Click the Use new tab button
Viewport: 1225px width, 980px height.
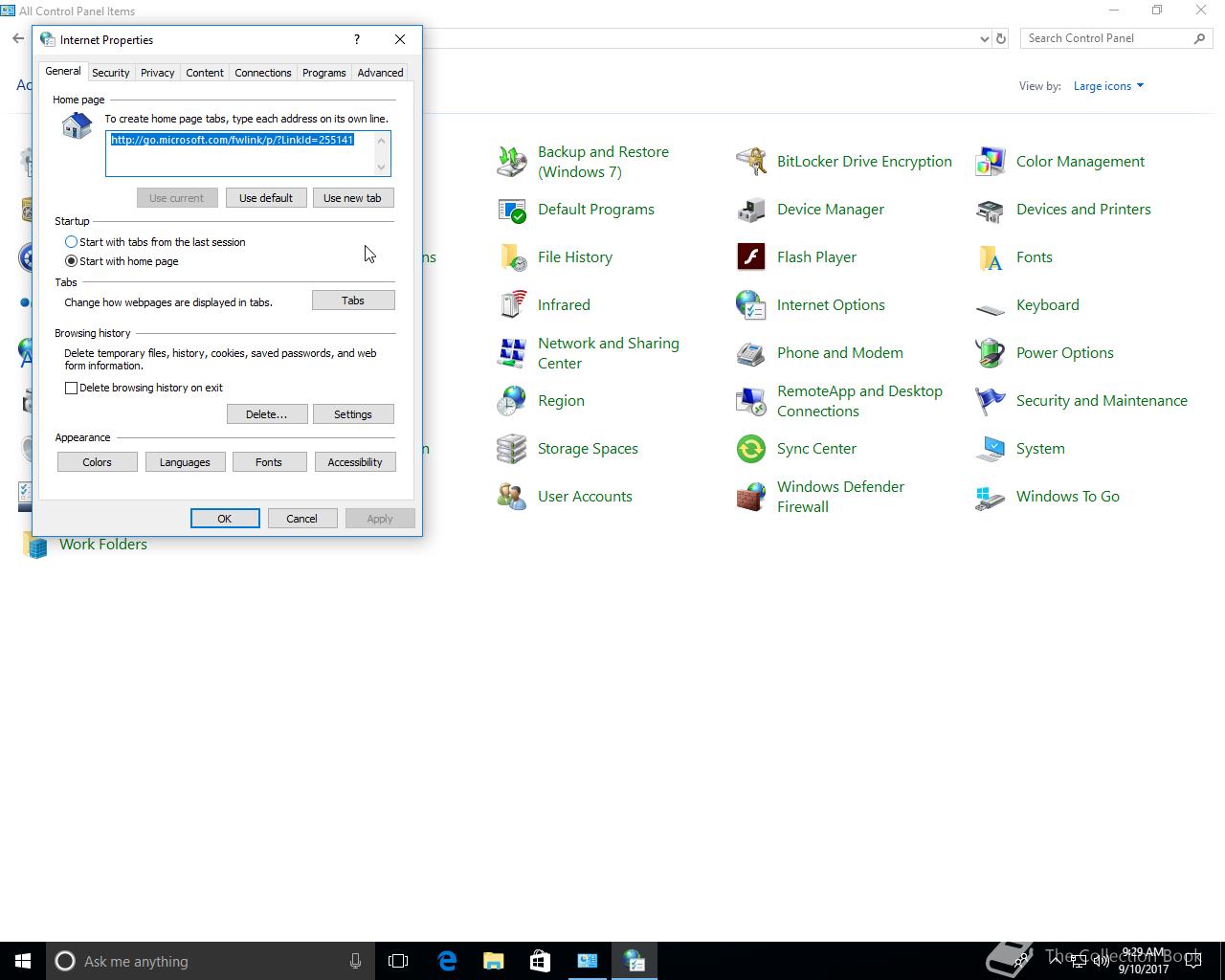(x=352, y=198)
